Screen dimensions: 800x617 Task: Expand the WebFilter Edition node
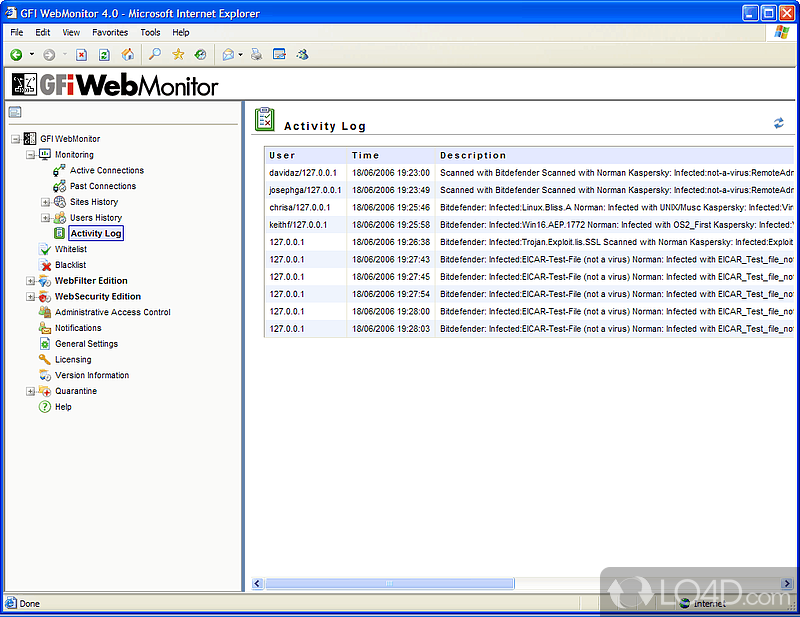pos(30,281)
